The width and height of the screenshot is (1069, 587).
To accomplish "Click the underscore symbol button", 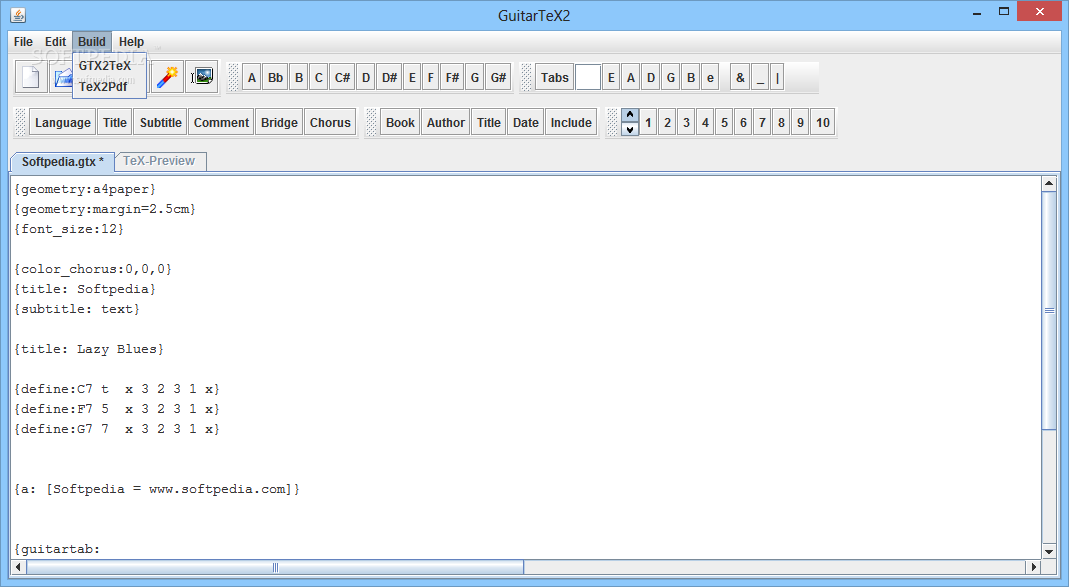I will click(760, 78).
